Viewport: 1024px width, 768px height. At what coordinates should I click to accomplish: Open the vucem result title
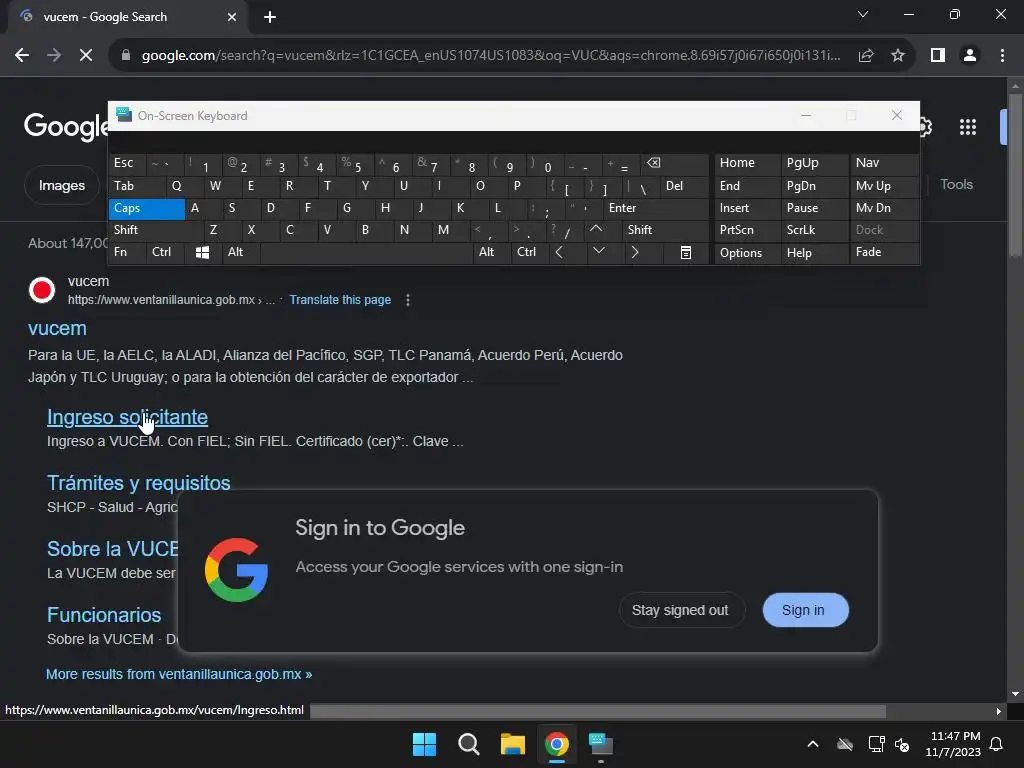coord(57,328)
